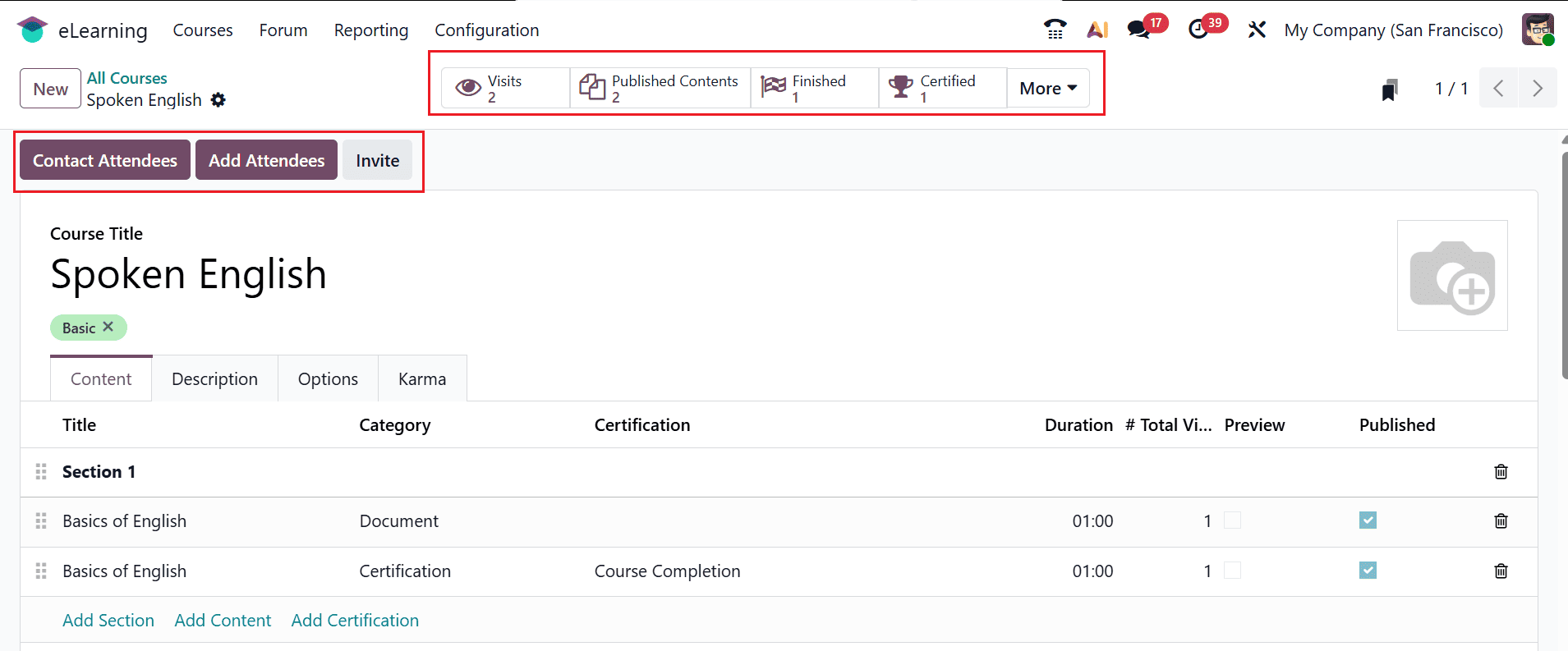
Task: Open the Courses menu
Action: pyautogui.click(x=203, y=30)
